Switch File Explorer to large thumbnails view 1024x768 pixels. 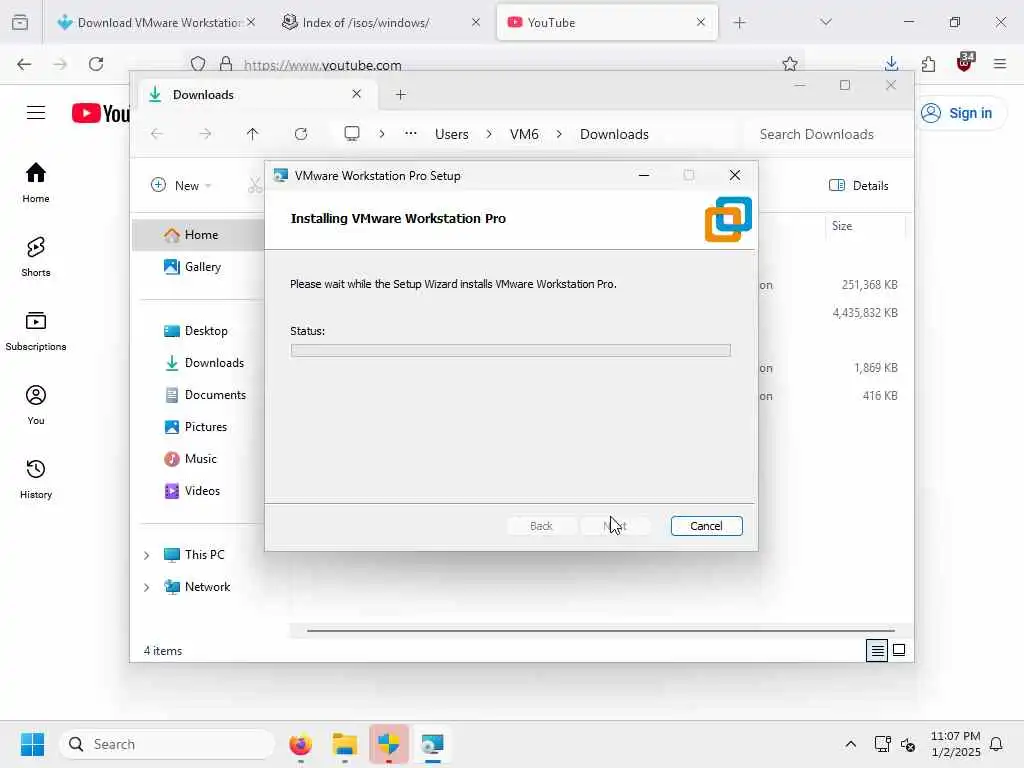coord(899,650)
